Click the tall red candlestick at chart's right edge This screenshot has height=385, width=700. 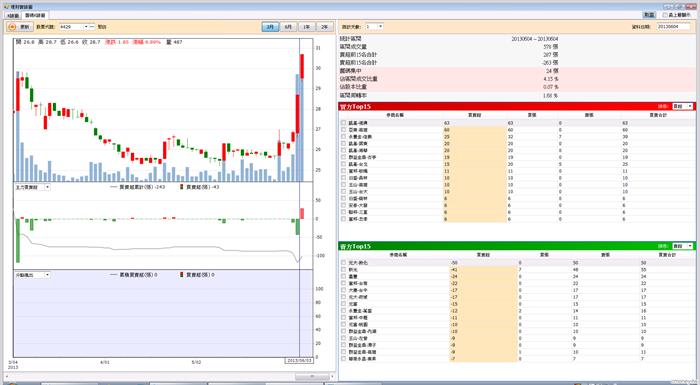point(302,66)
